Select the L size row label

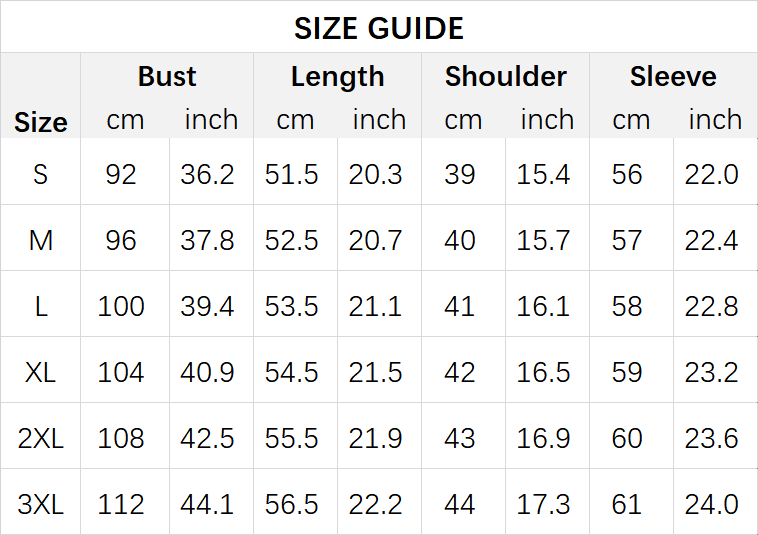[x=41, y=306]
